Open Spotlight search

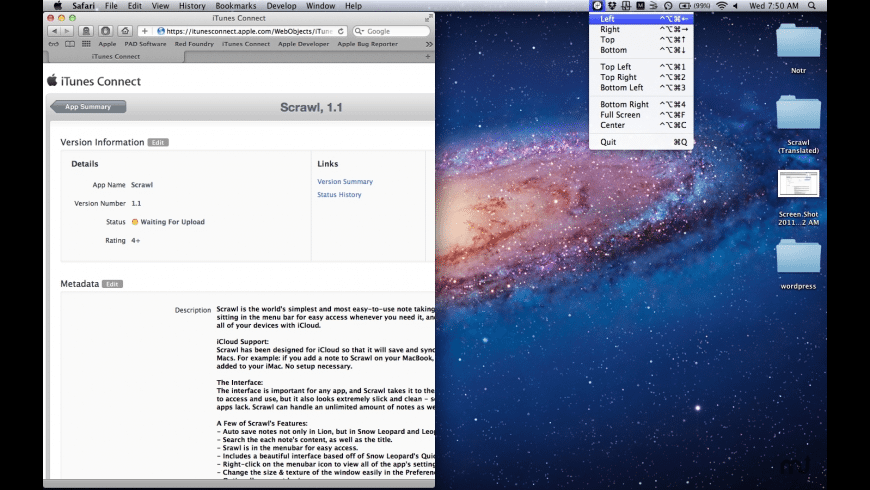[x=812, y=6]
